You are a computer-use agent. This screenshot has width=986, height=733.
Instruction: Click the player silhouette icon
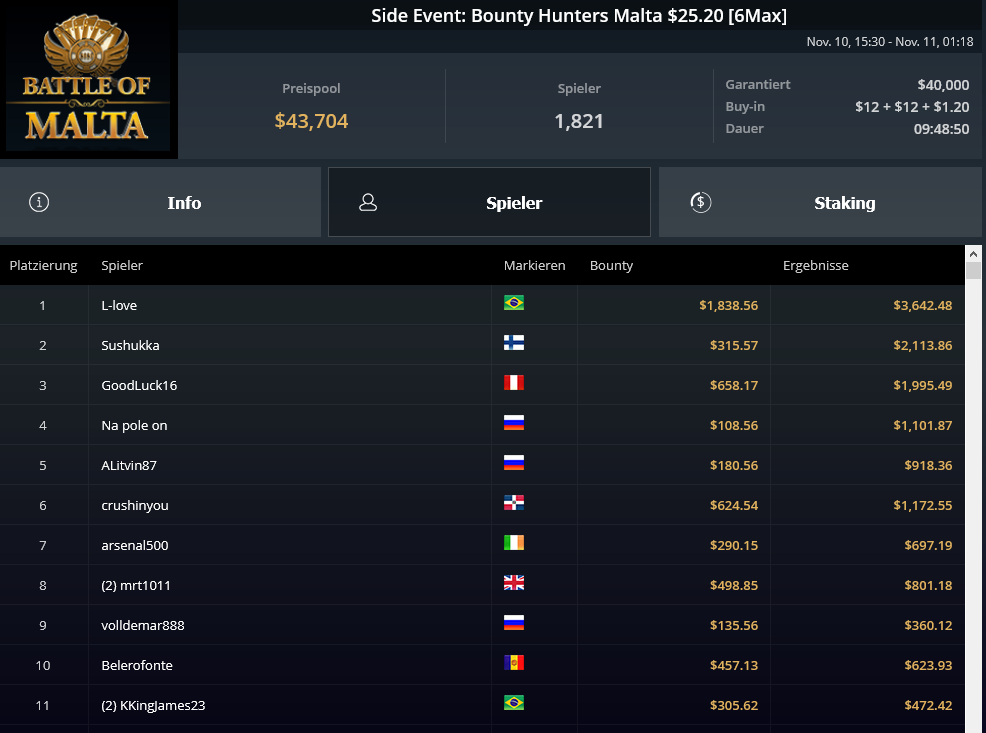point(368,202)
